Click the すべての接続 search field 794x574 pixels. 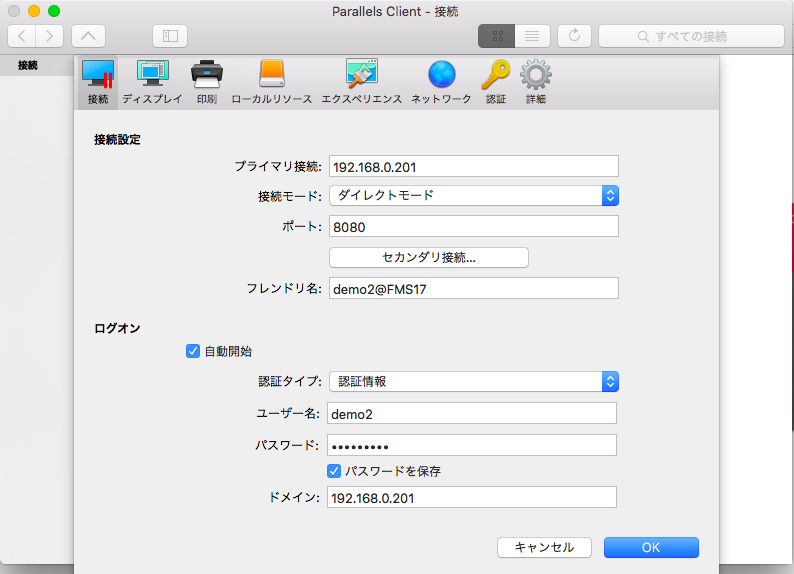(x=691, y=36)
